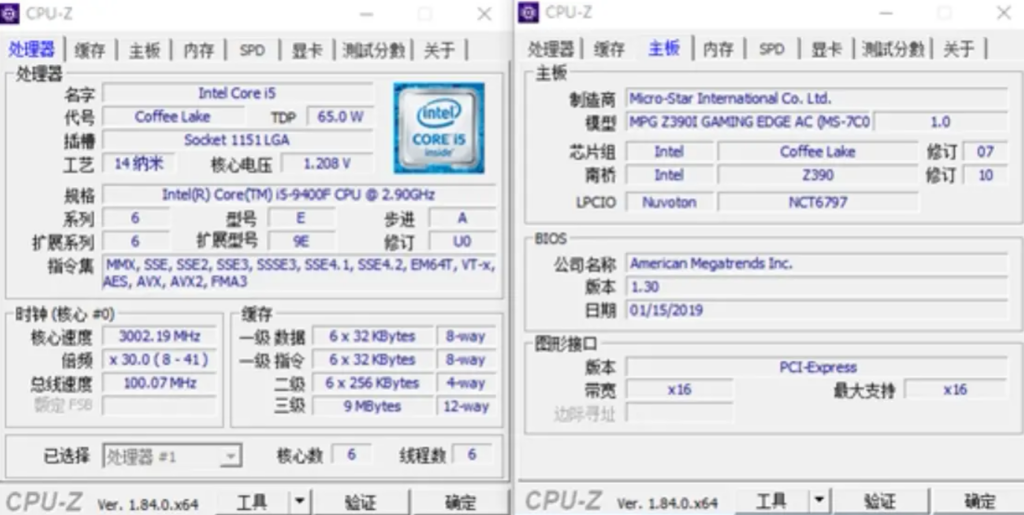Click the 线程数 value box

coord(472,455)
